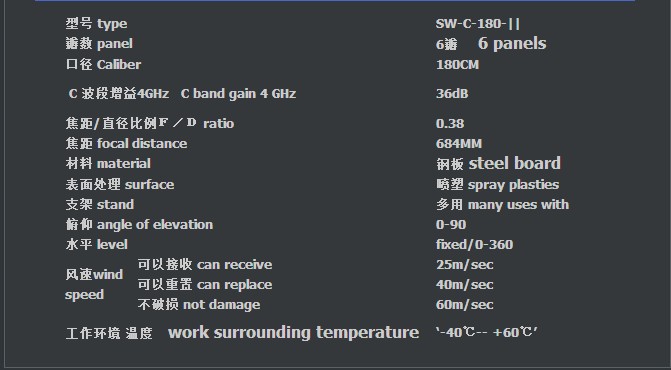Click the 'work surrounding temperature' label

pos(294,332)
